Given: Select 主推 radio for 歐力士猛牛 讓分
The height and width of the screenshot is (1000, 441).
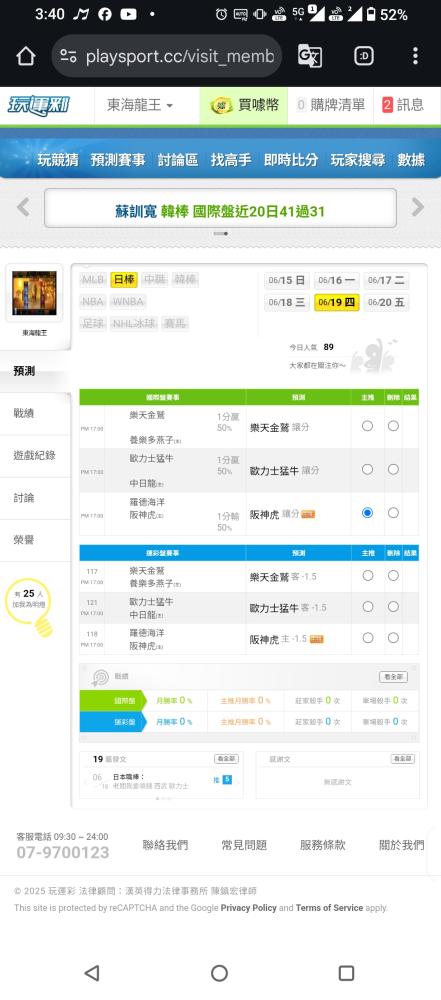Looking at the screenshot, I should click(x=368, y=469).
